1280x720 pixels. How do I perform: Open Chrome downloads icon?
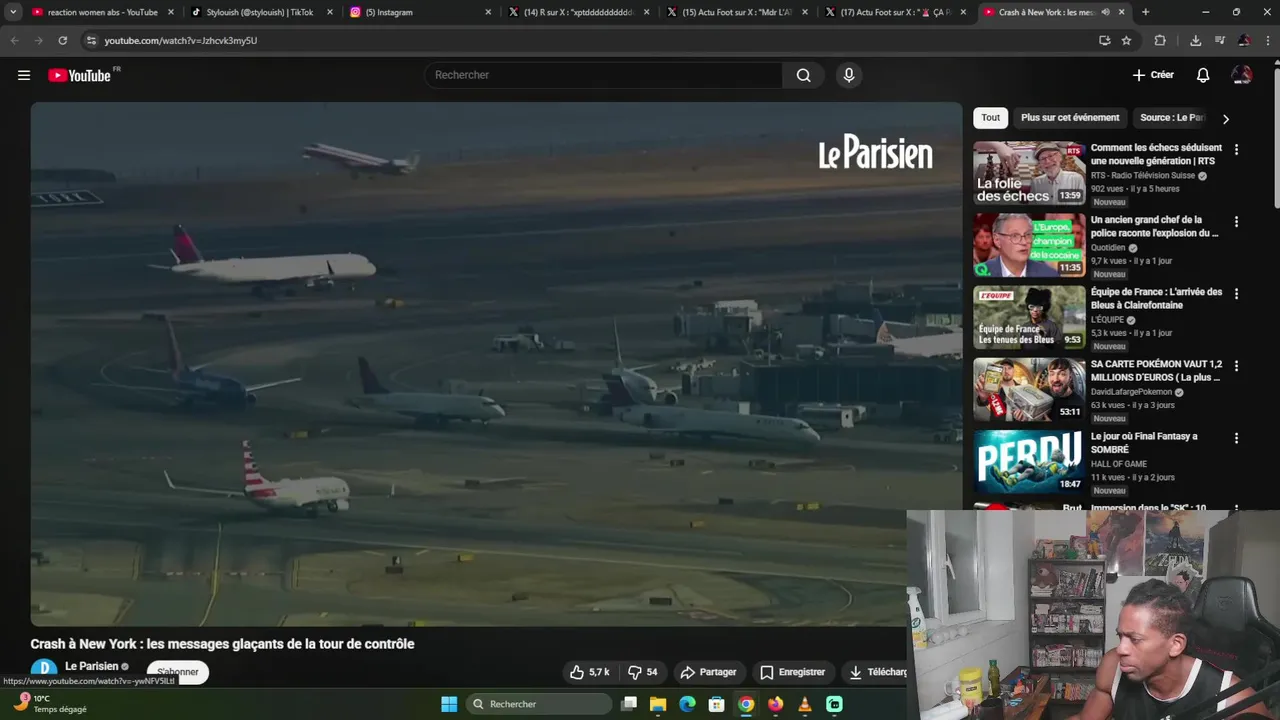click(x=1195, y=40)
